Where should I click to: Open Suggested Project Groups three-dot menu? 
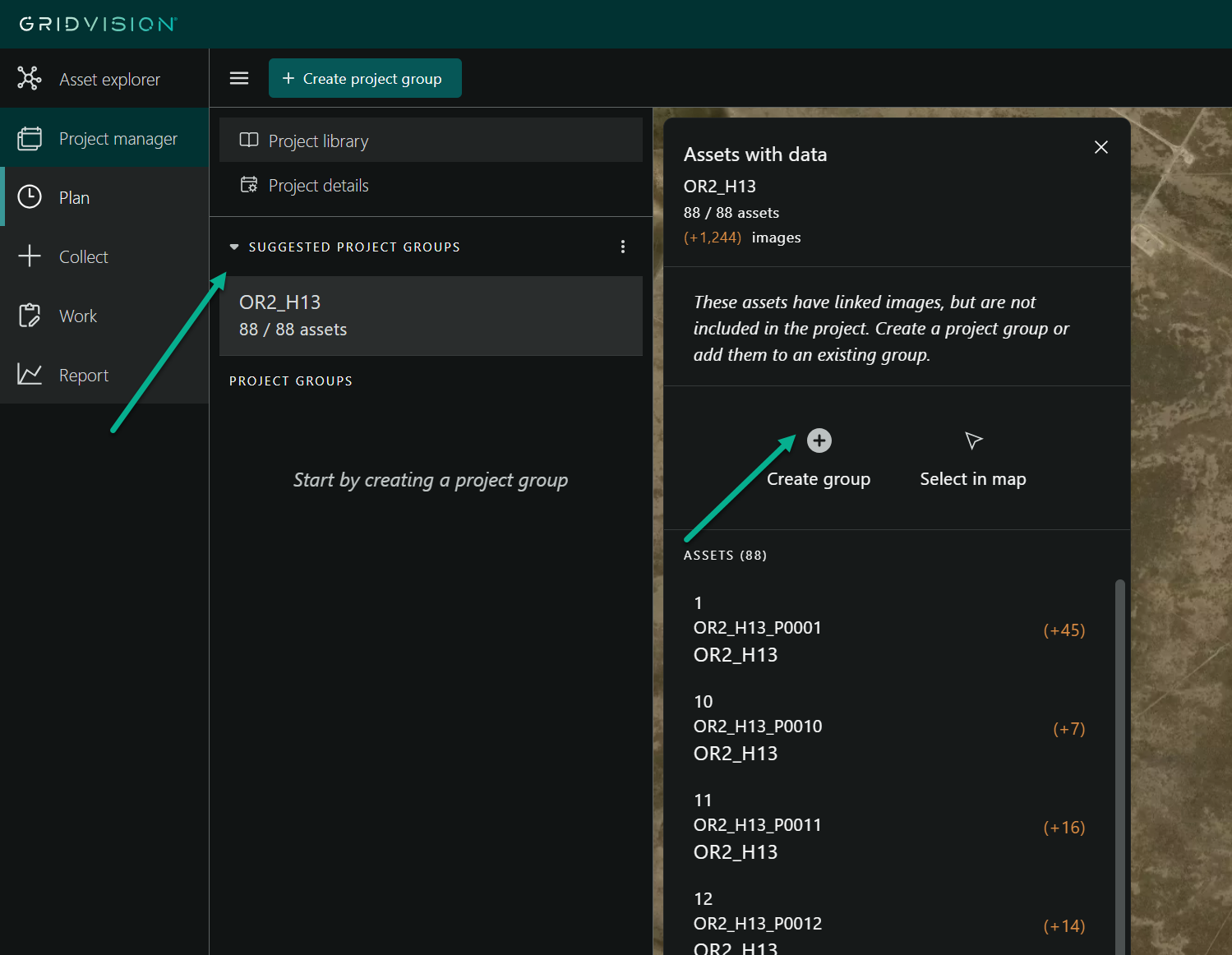coord(623,247)
